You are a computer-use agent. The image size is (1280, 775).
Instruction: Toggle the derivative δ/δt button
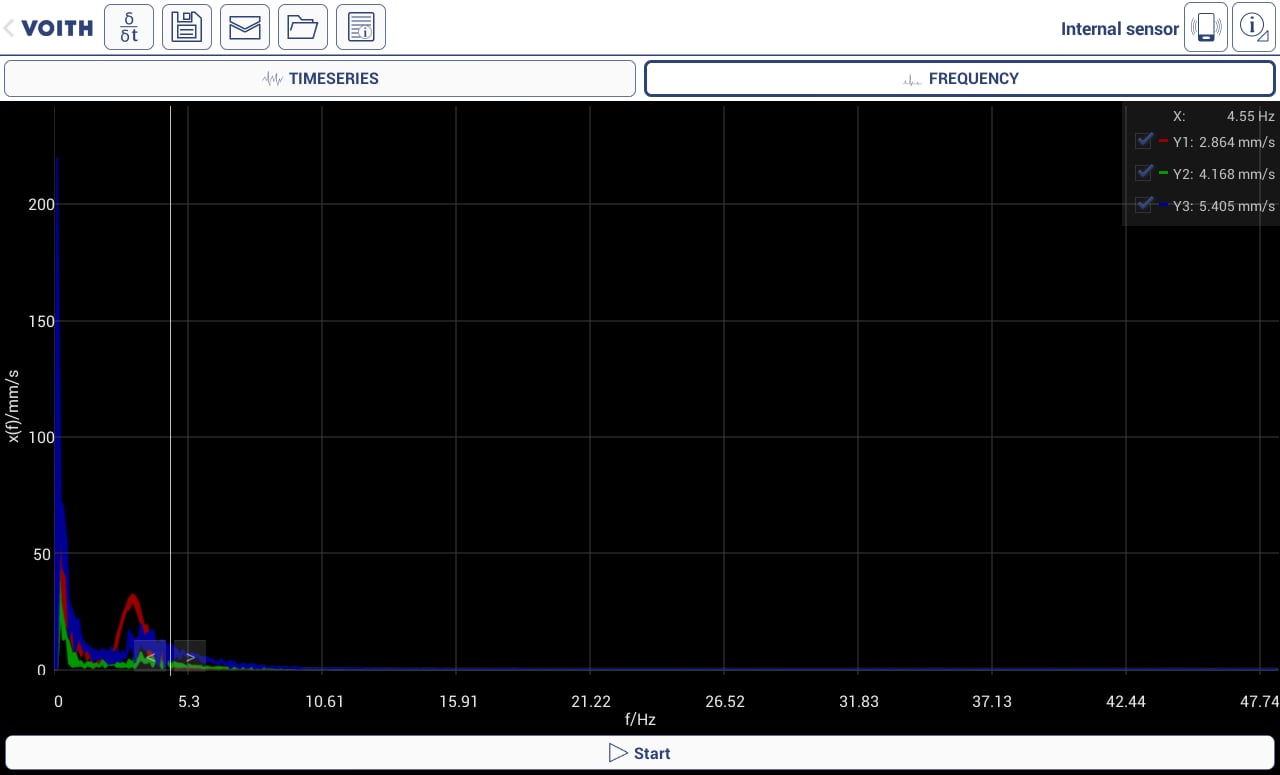129,27
